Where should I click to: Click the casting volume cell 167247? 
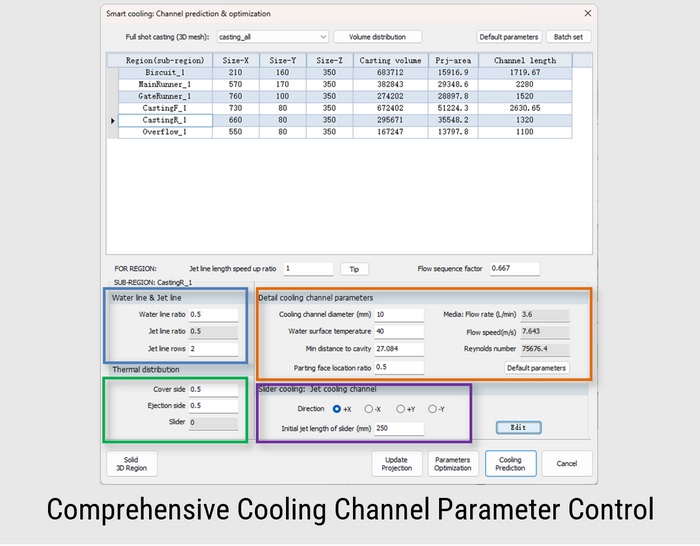click(x=391, y=132)
